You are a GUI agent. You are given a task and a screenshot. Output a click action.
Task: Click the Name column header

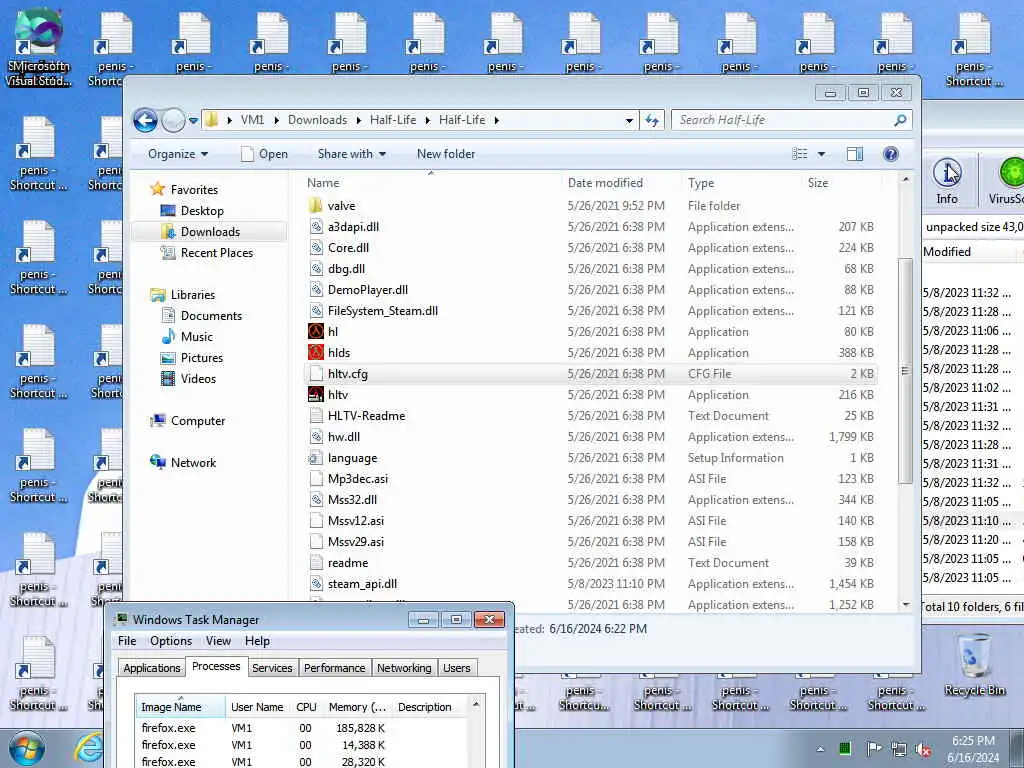pos(323,184)
